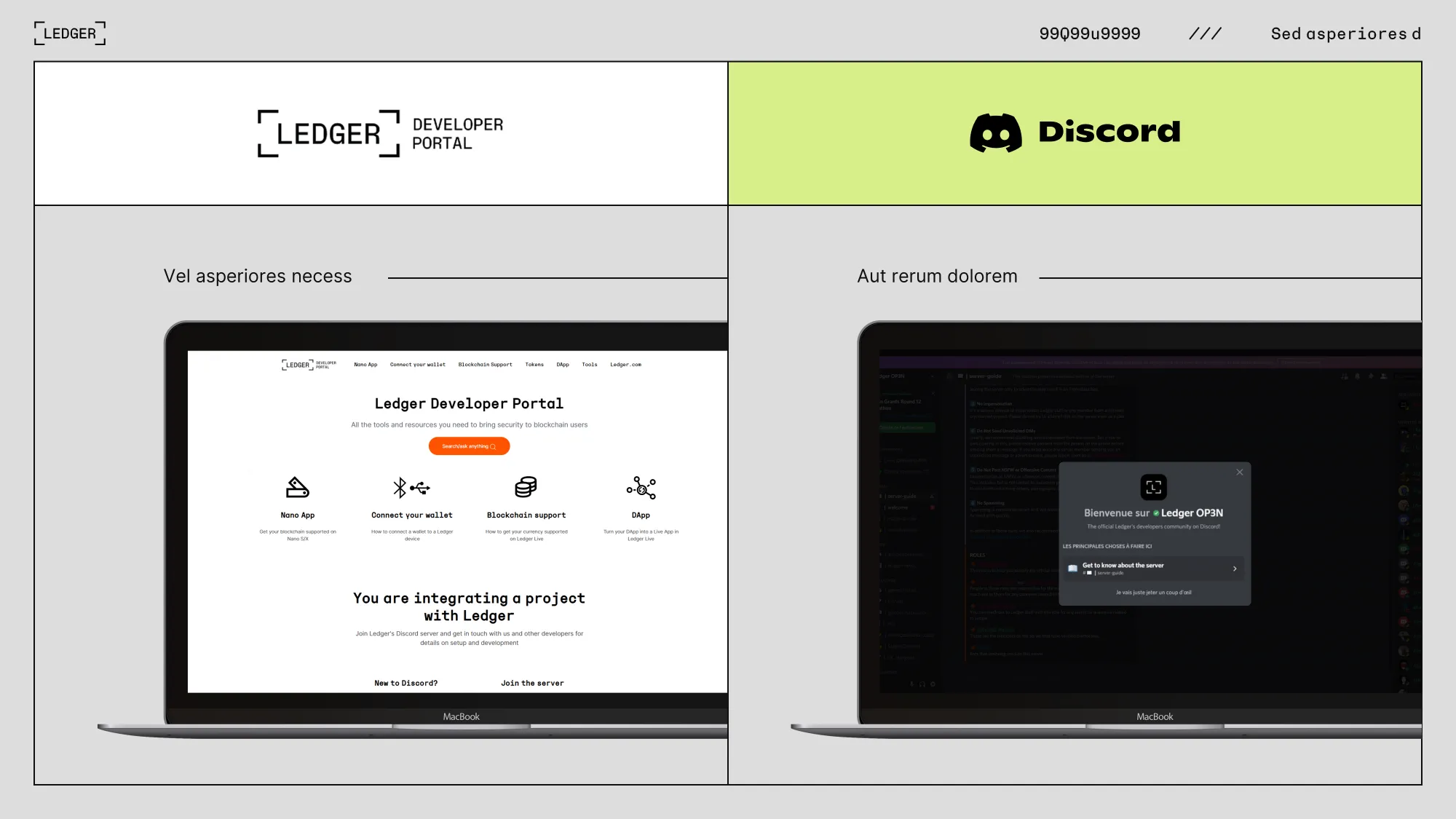Open user settings gear in Discord sidebar
The image size is (1456, 819).
coord(933,684)
